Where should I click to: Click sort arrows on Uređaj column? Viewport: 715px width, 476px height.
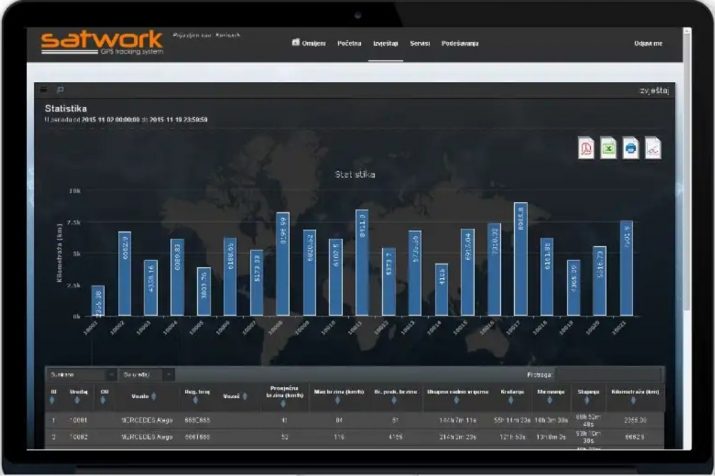[x=78, y=403]
